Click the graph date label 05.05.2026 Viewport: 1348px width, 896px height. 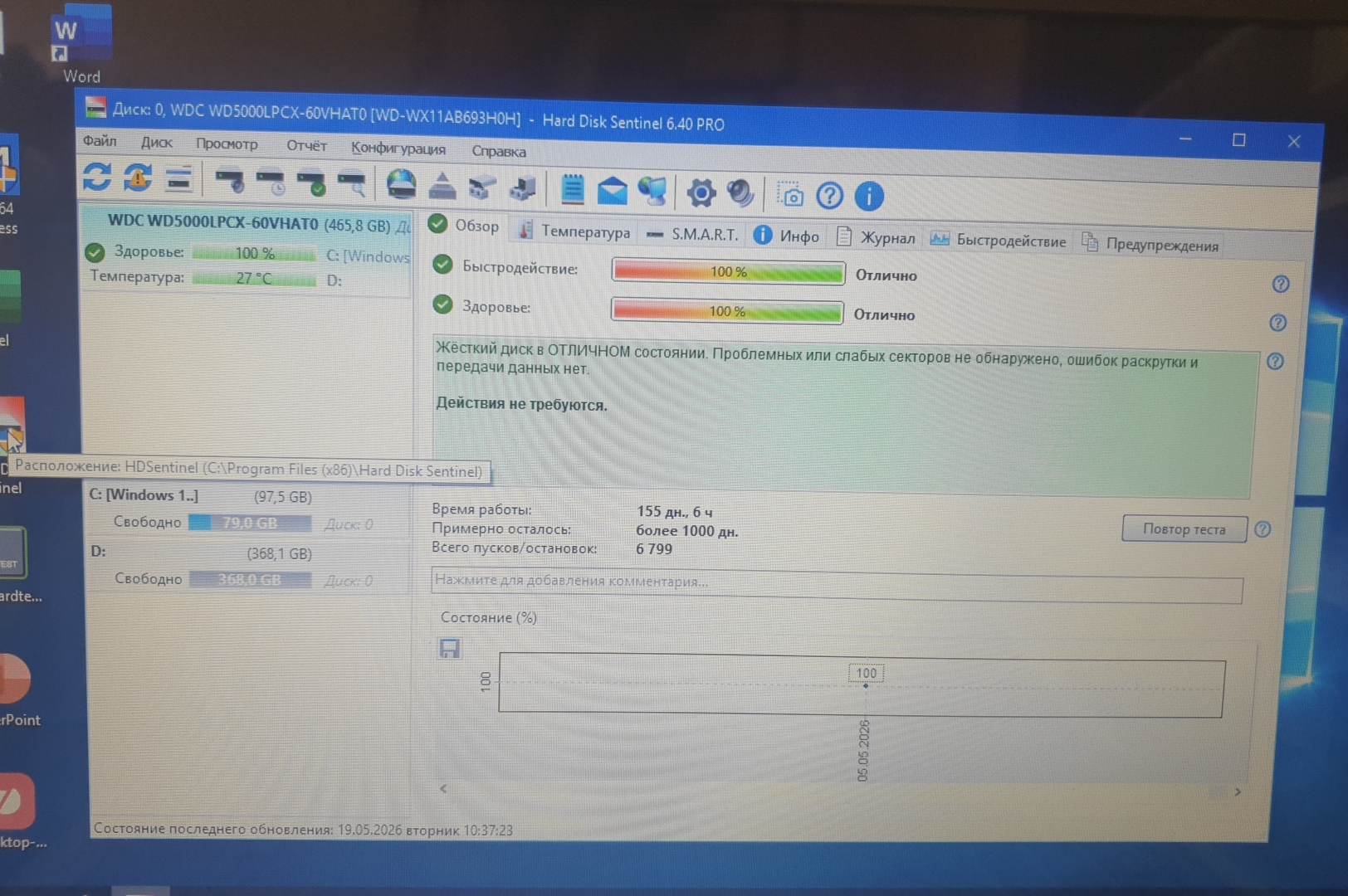coord(863,751)
